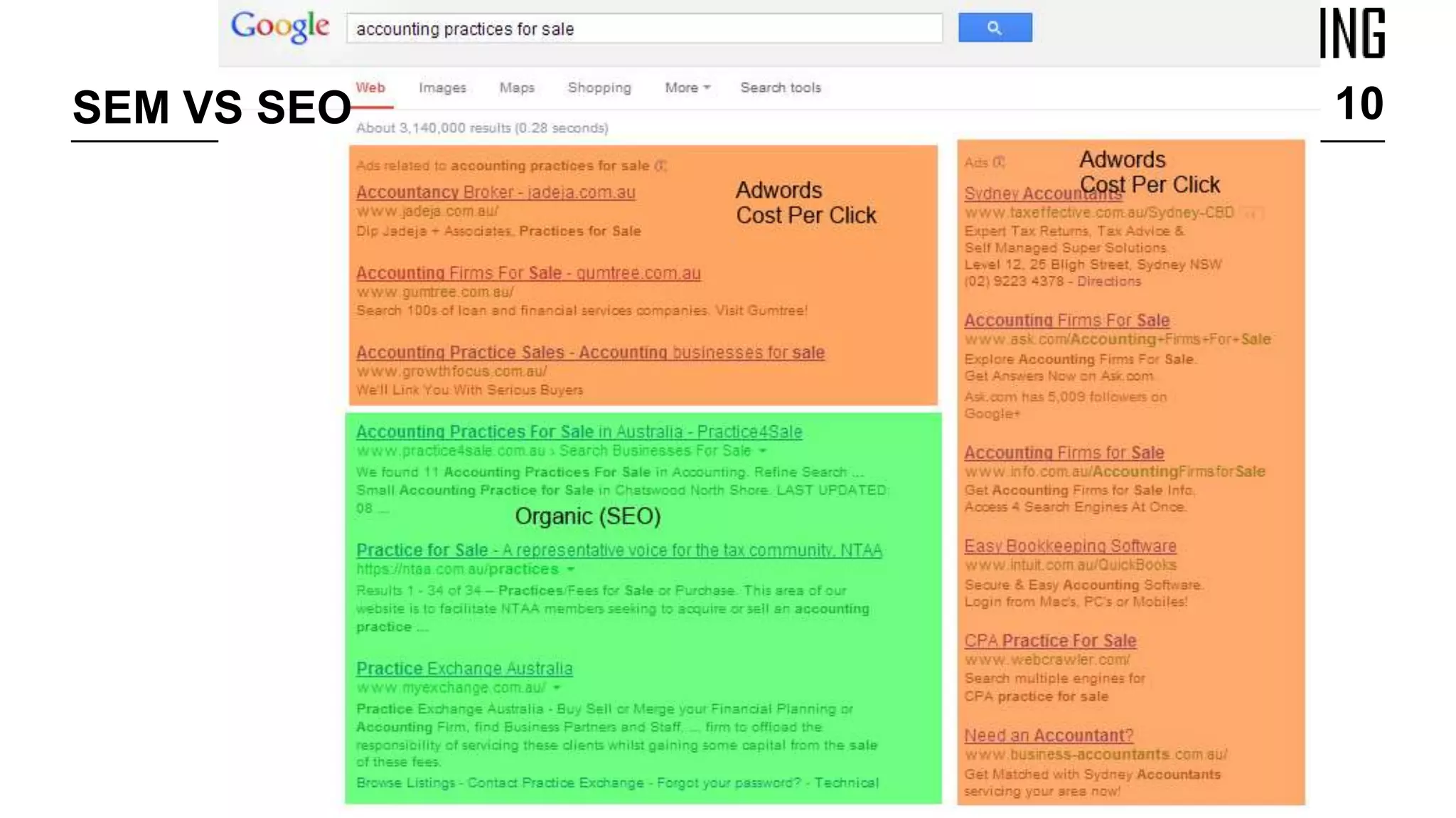Image resolution: width=1456 pixels, height=818 pixels.
Task: Click www.business-accountants.com.au/ URL text
Action: (x=1096, y=755)
